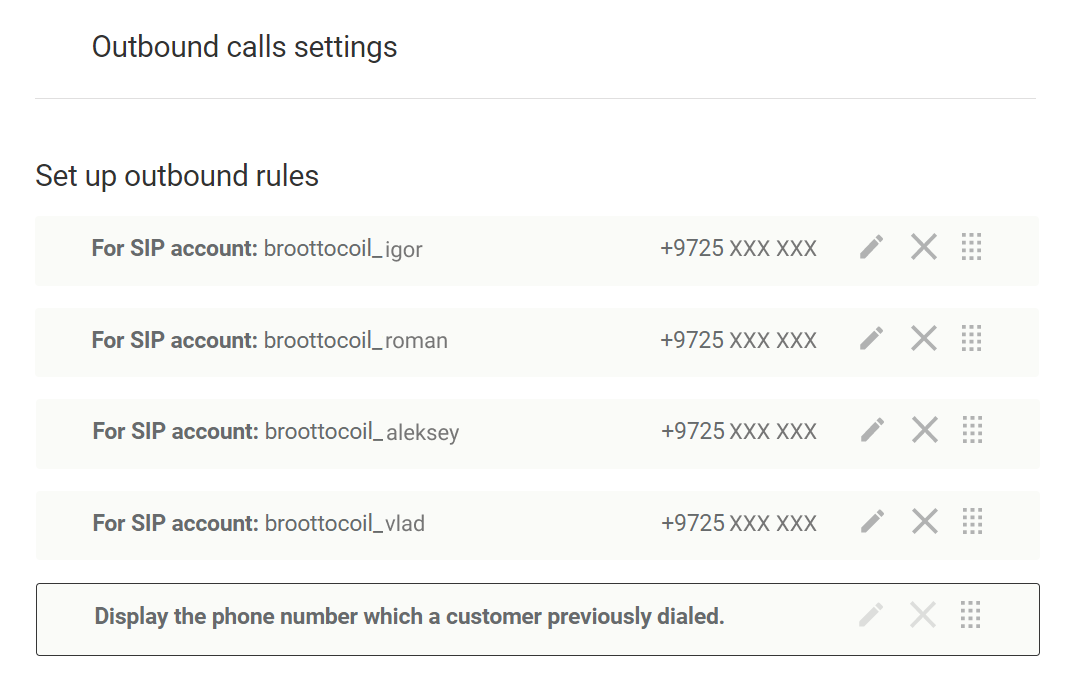Image resolution: width=1067 pixels, height=680 pixels.
Task: Click drag handle of broottocoil_vlad row
Action: (972, 521)
